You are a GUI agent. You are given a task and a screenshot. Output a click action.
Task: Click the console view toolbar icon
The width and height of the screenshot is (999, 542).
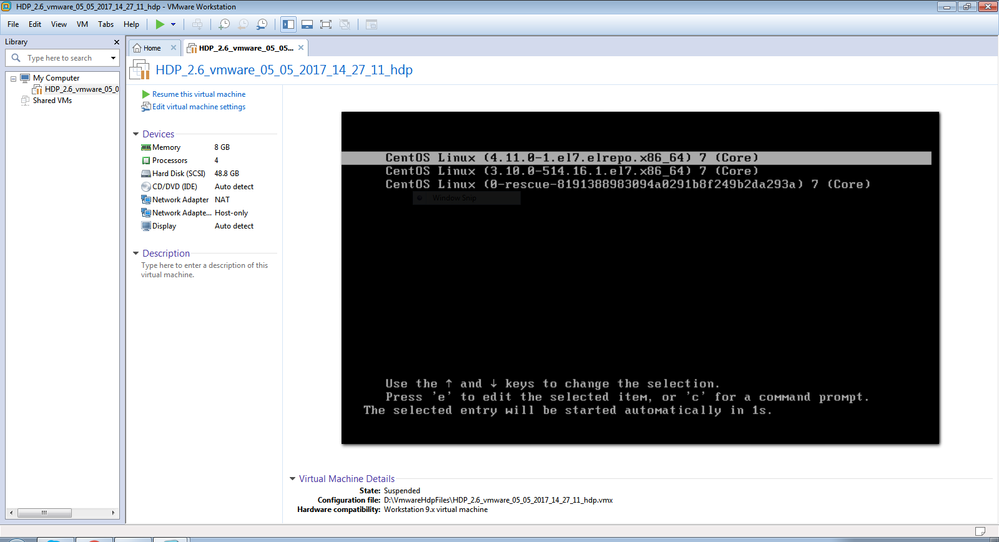[x=371, y=24]
